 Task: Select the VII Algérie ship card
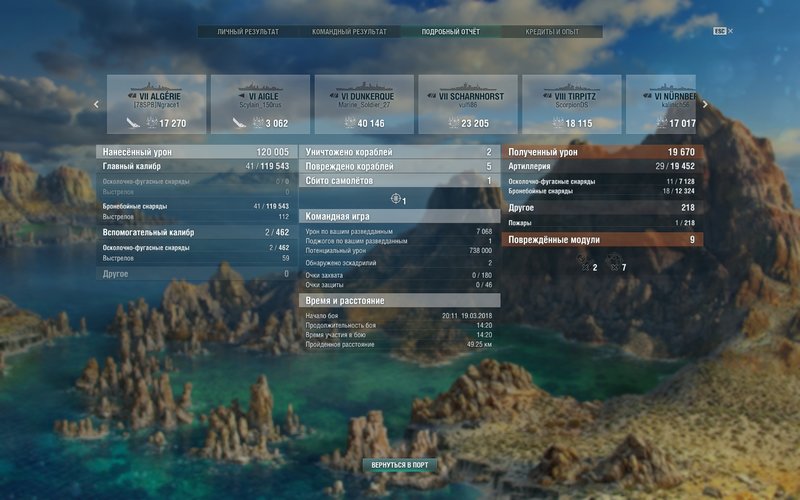[156, 104]
